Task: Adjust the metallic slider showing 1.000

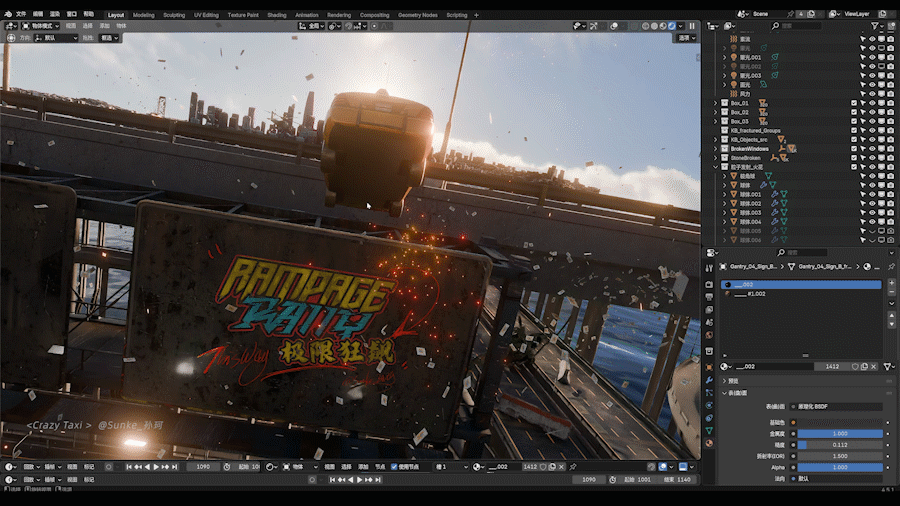Action: coord(840,434)
